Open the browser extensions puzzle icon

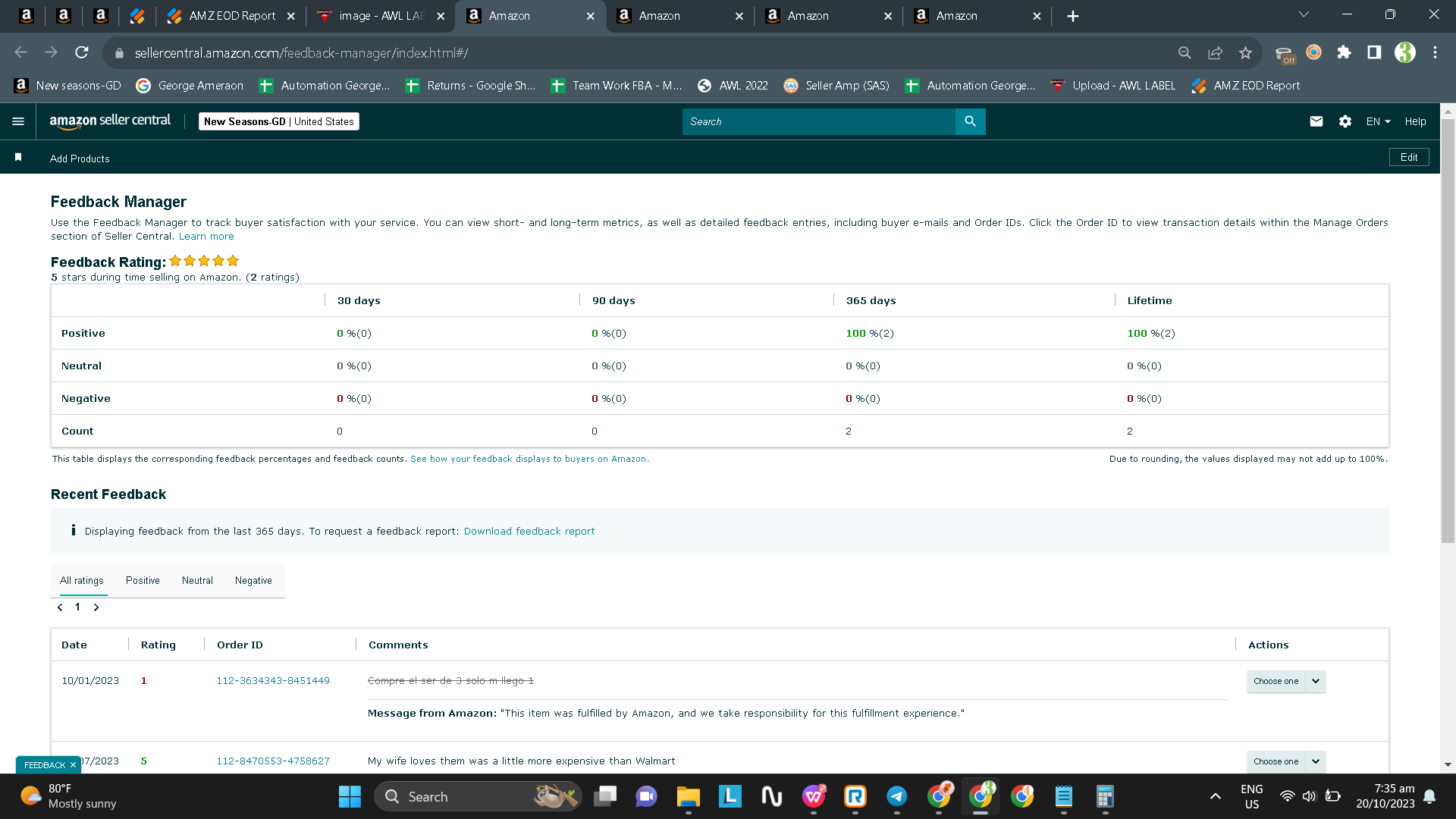click(x=1344, y=52)
